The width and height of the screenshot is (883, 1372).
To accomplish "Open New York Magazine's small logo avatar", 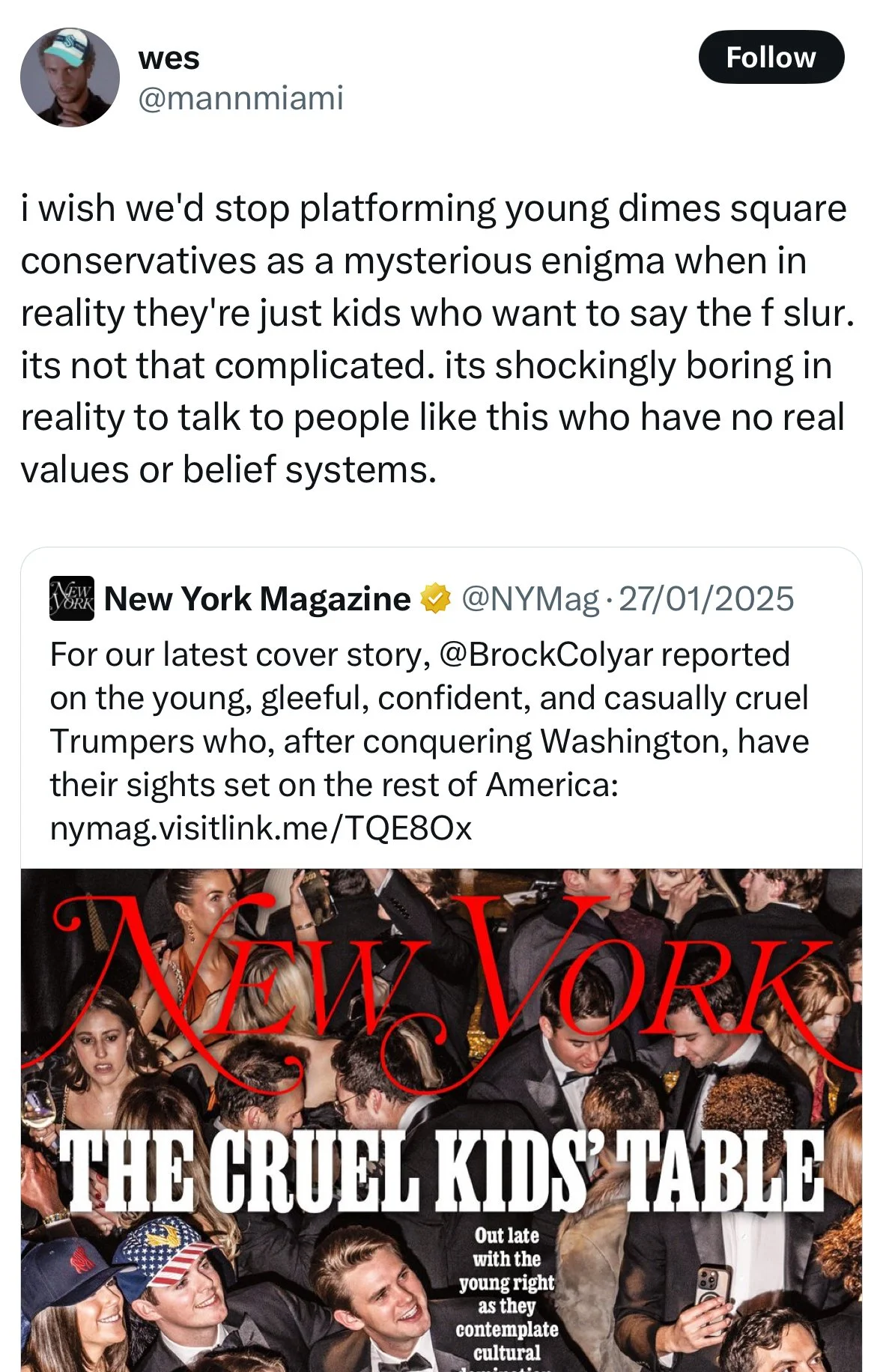I will (72, 598).
